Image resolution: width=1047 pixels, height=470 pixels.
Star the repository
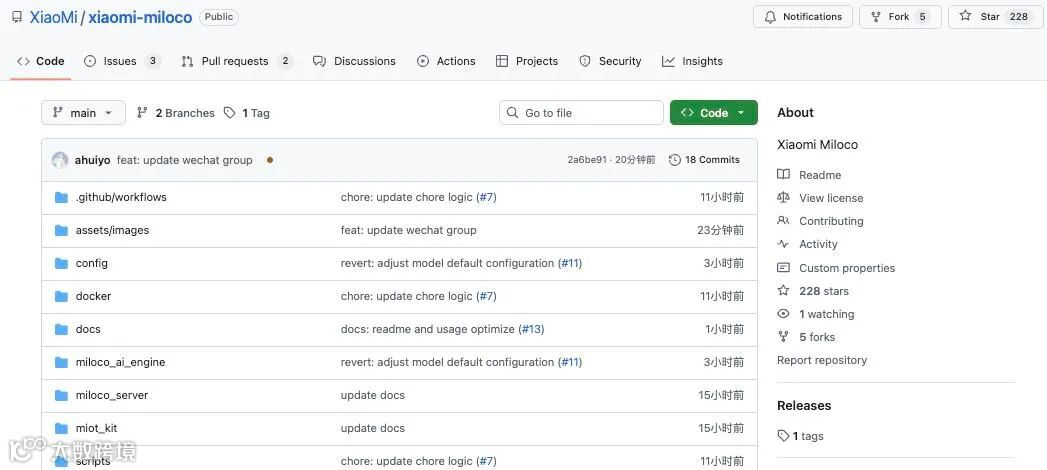996,17
